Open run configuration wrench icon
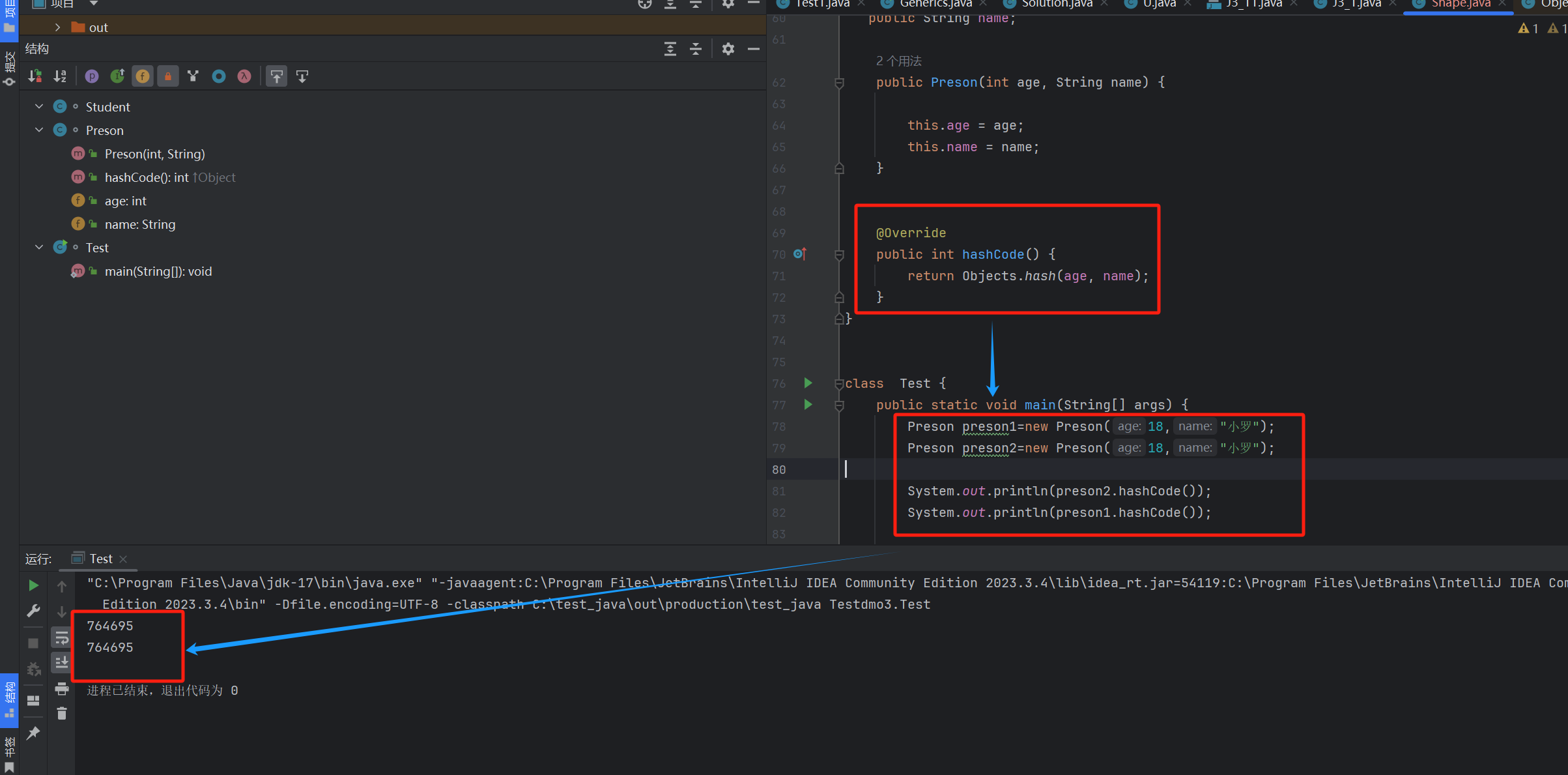 pyautogui.click(x=33, y=611)
